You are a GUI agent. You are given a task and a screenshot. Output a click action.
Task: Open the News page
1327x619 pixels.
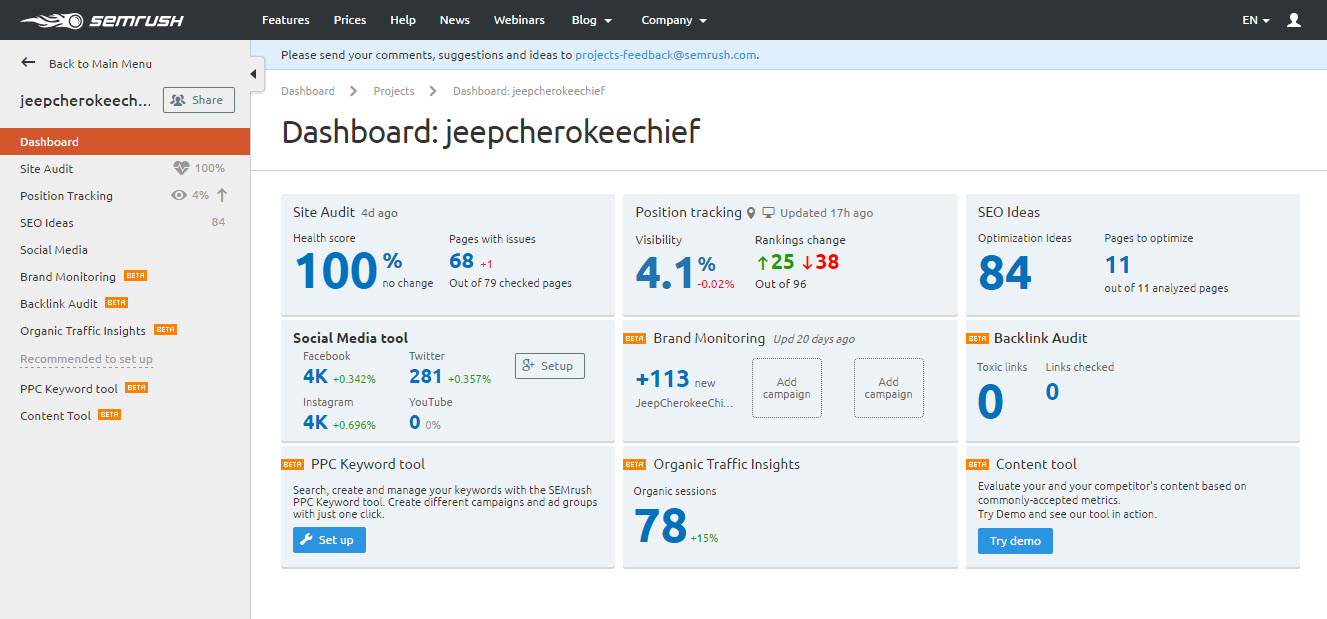click(455, 20)
